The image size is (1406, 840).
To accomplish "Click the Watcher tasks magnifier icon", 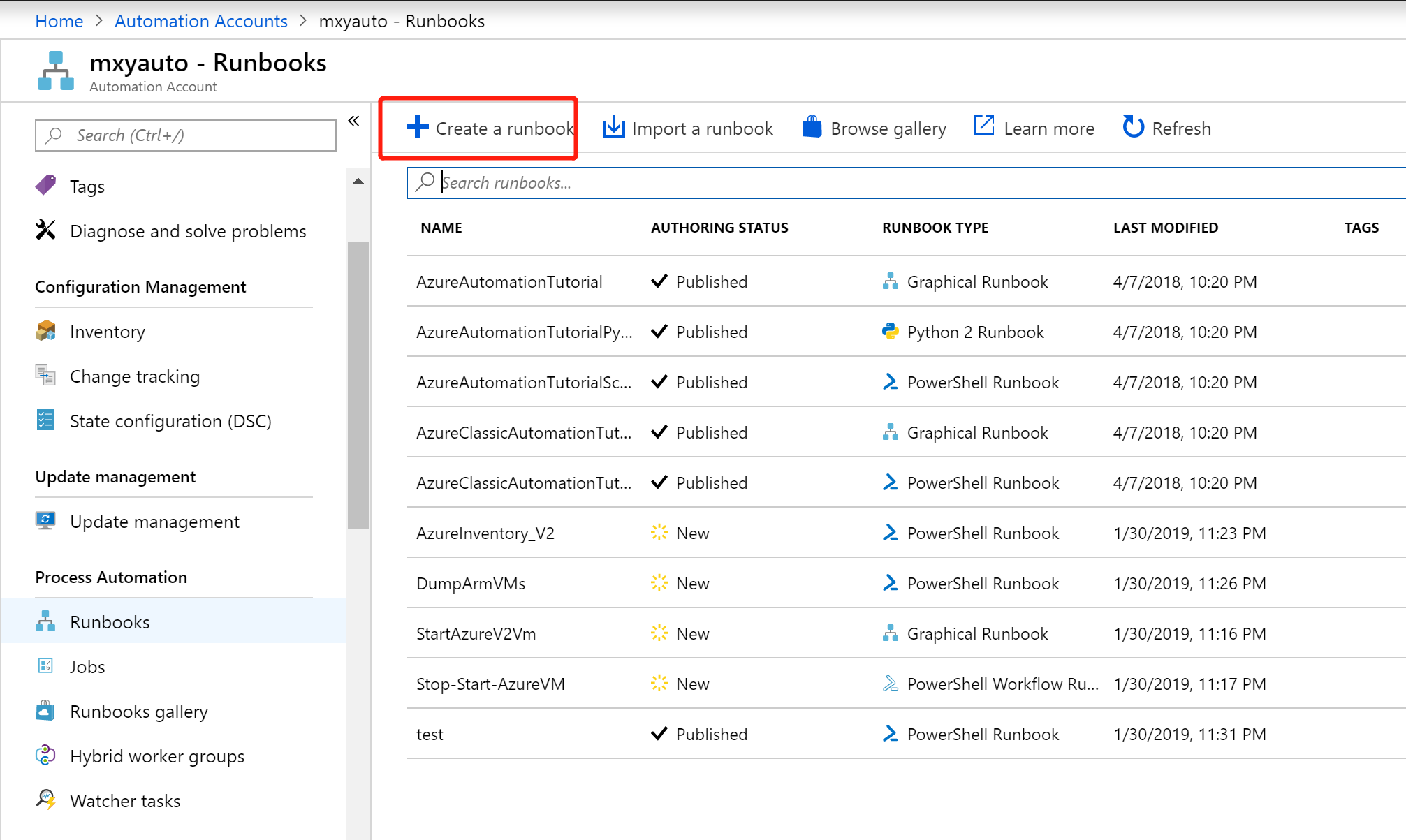I will click(46, 800).
